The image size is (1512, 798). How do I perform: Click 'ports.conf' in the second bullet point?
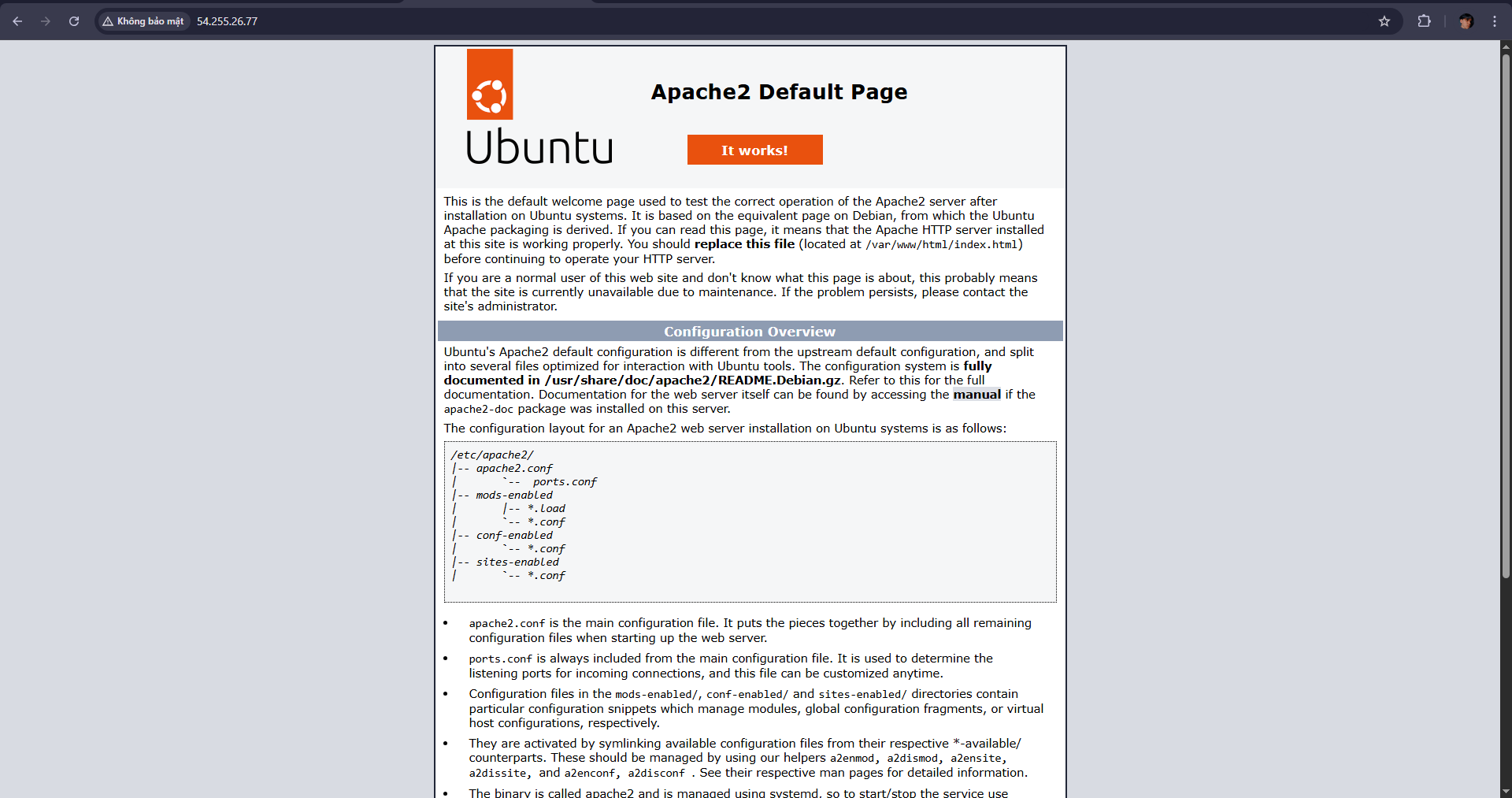pyautogui.click(x=501, y=659)
